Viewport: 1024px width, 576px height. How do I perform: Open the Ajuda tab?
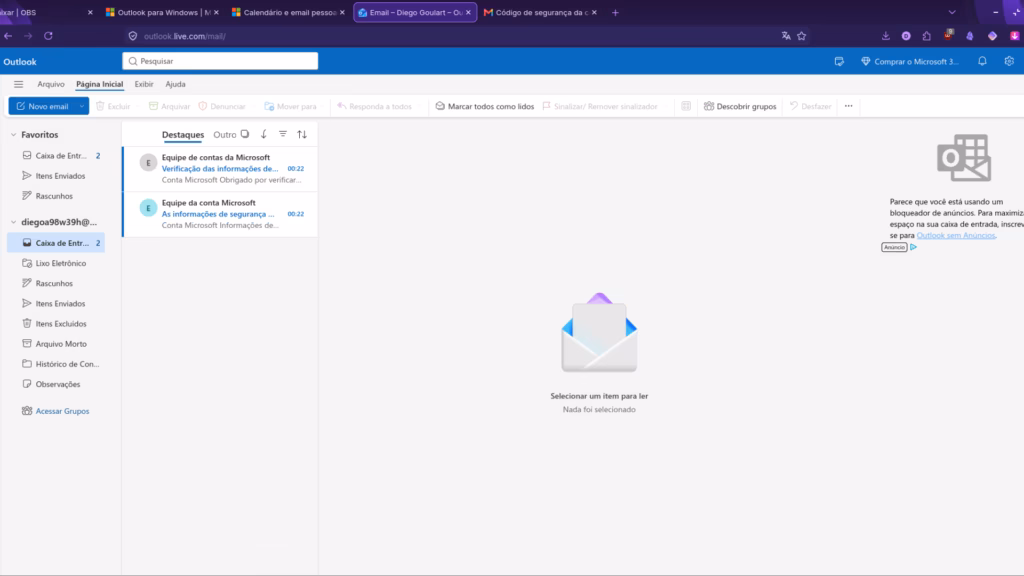(x=175, y=84)
